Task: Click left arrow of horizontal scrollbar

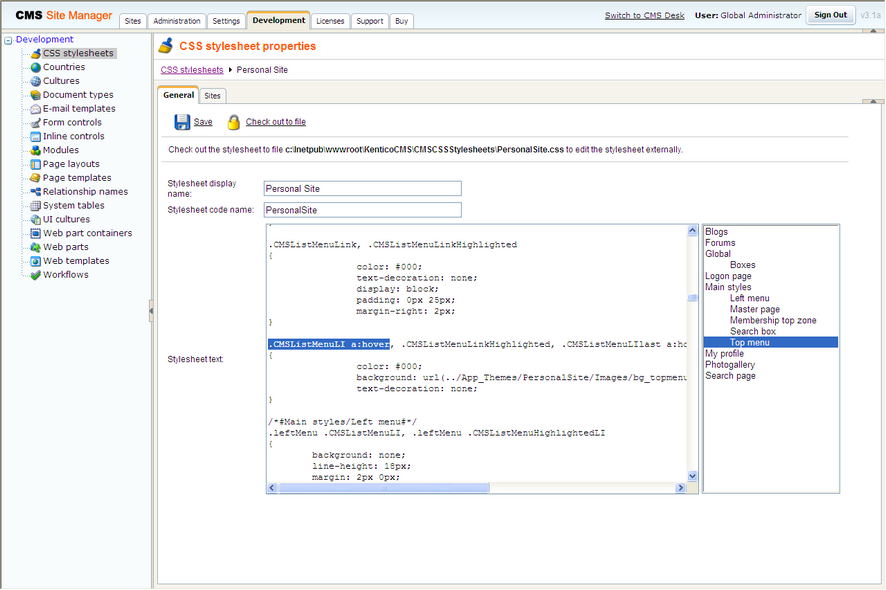Action: coord(272,488)
